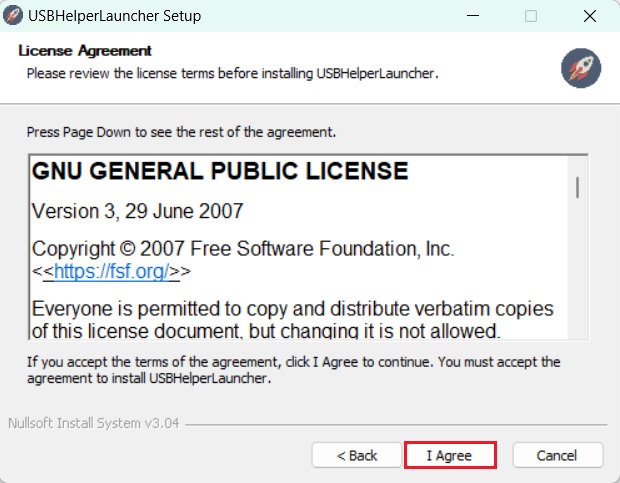The width and height of the screenshot is (620, 483).
Task: Click the round rocket logo in the header
Action: [x=581, y=68]
